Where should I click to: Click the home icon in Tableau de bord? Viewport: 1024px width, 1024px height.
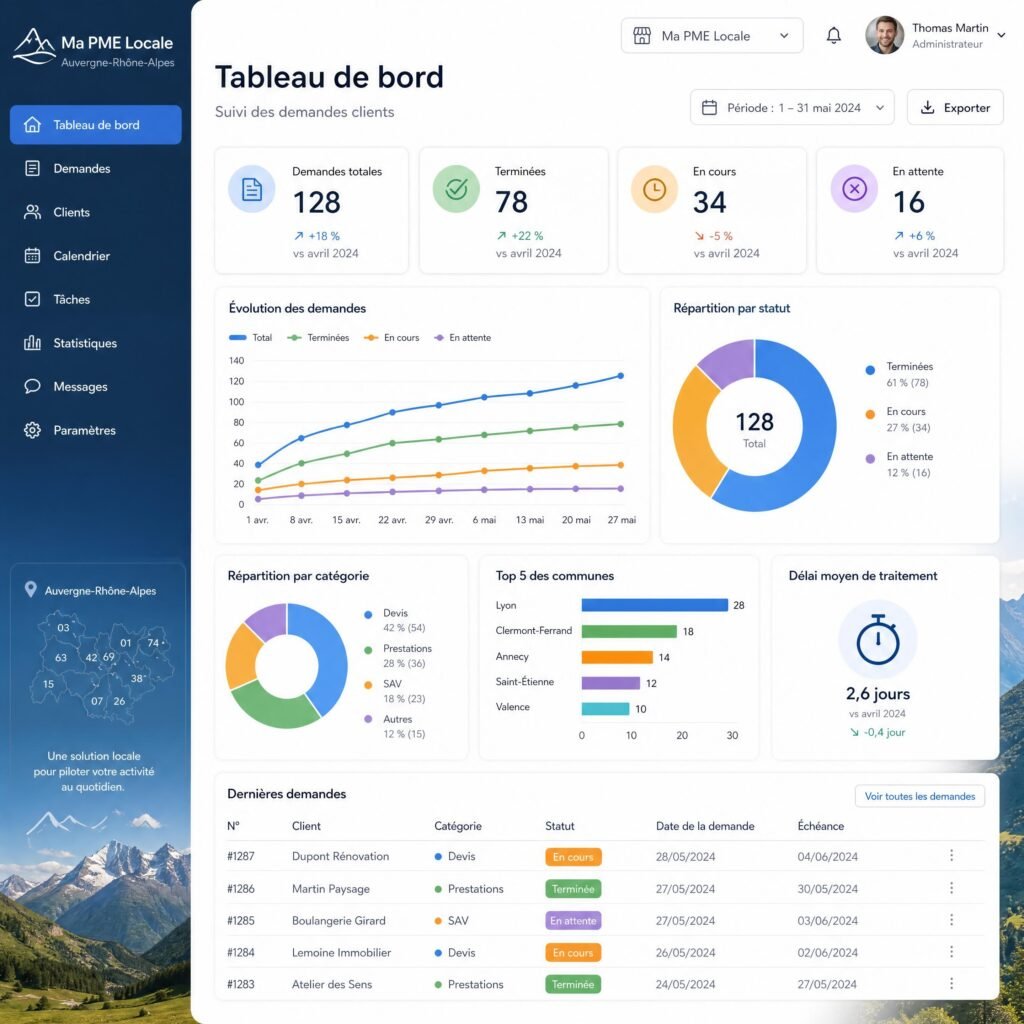click(x=32, y=125)
